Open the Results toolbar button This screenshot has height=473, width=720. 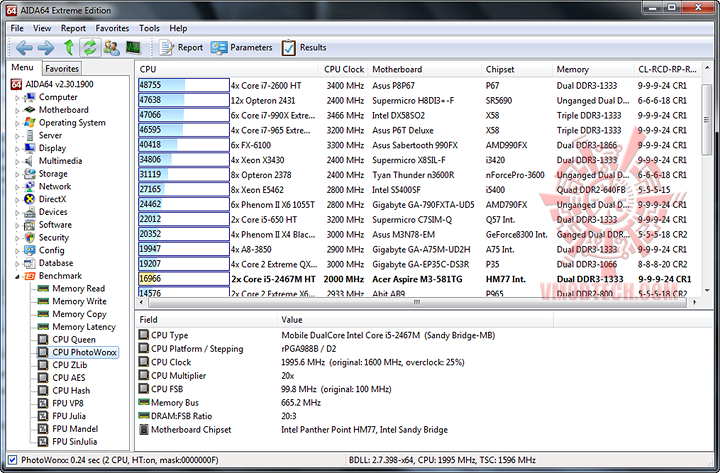pyautogui.click(x=304, y=47)
